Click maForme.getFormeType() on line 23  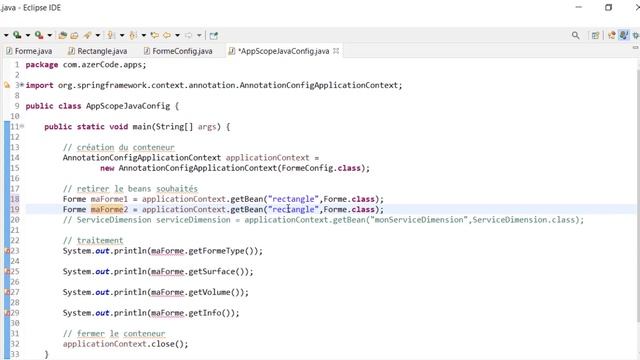click(x=204, y=251)
